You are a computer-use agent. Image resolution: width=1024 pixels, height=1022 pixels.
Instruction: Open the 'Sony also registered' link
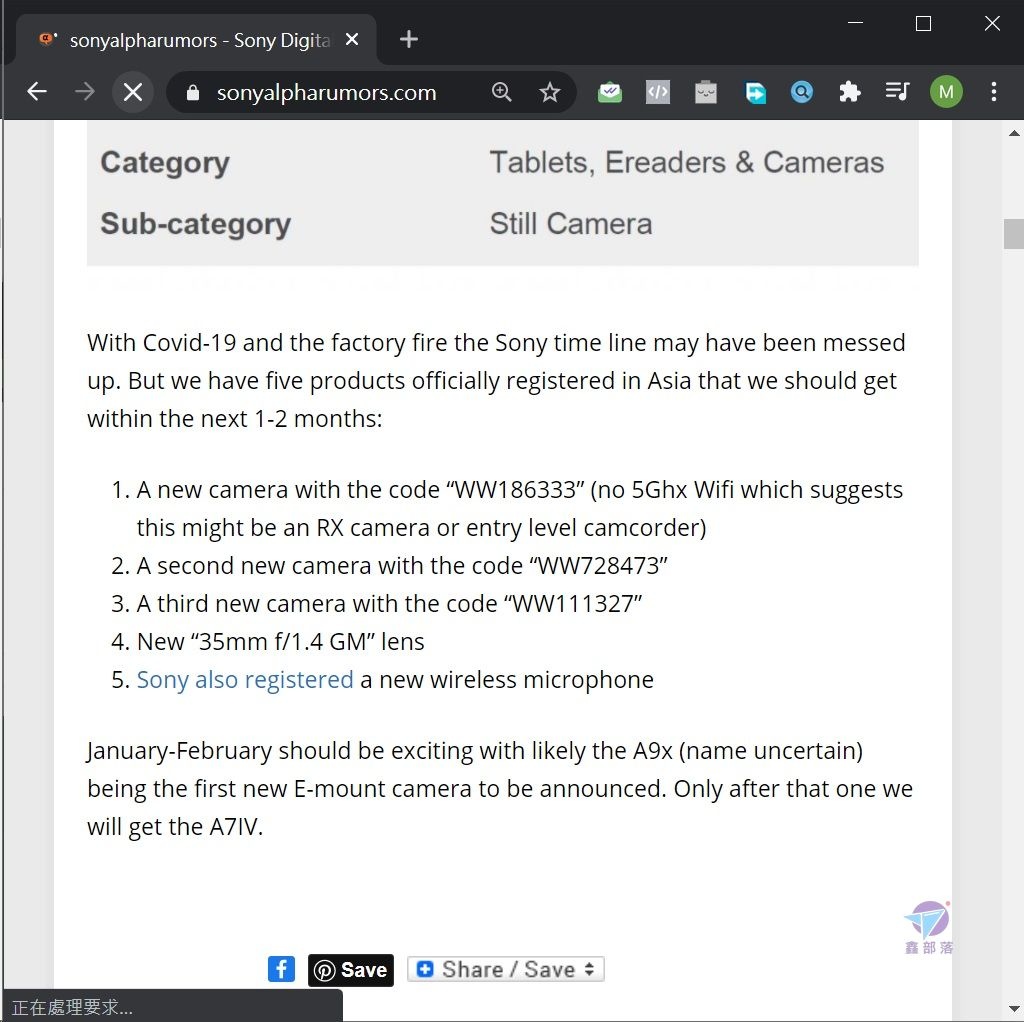pyautogui.click(x=245, y=680)
